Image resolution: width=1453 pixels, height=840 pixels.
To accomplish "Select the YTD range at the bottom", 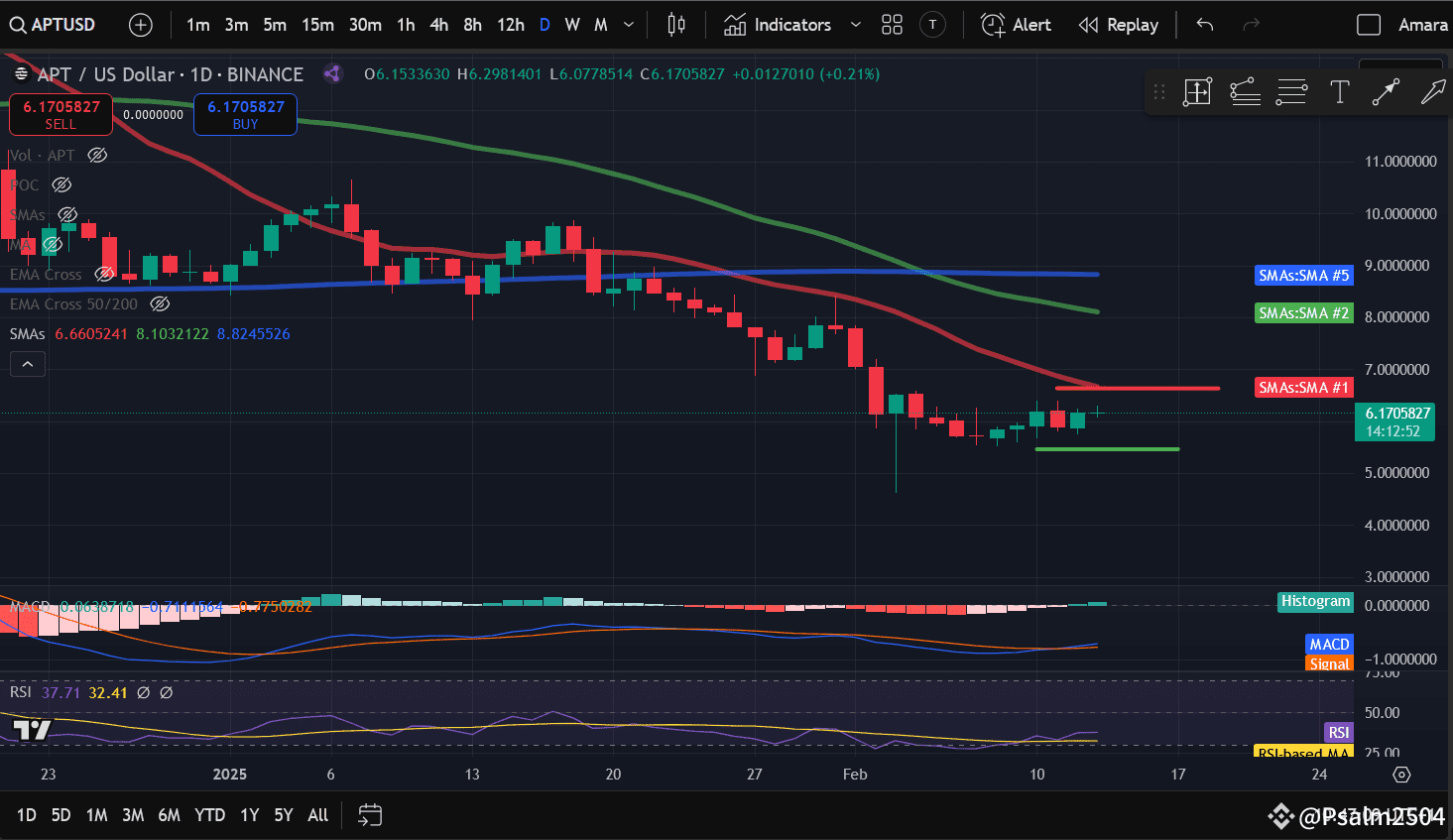I will (209, 814).
